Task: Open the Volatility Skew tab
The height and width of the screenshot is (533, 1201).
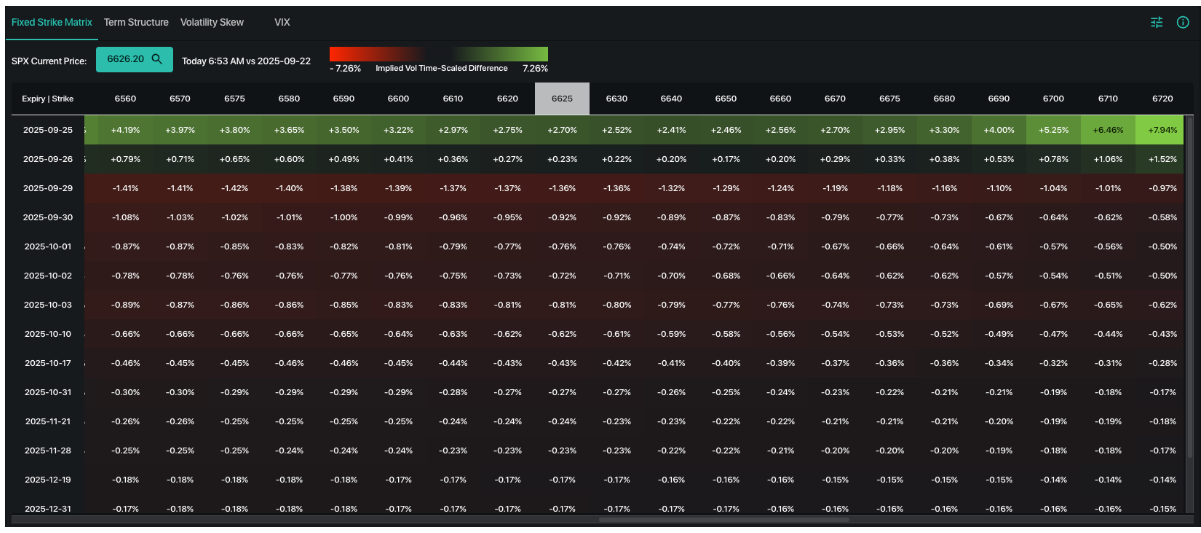Action: (x=212, y=22)
